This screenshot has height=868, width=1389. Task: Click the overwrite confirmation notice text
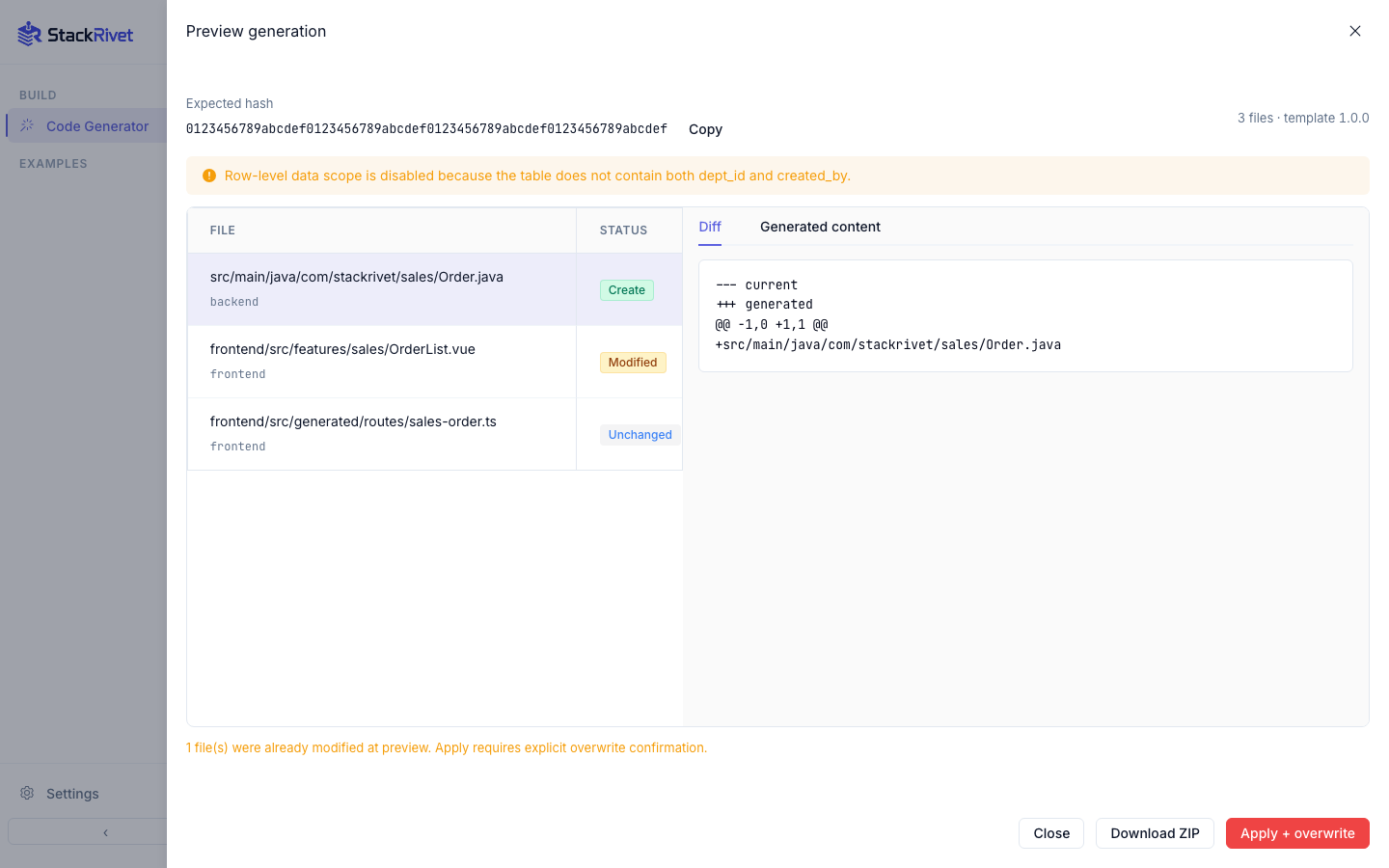(x=447, y=747)
